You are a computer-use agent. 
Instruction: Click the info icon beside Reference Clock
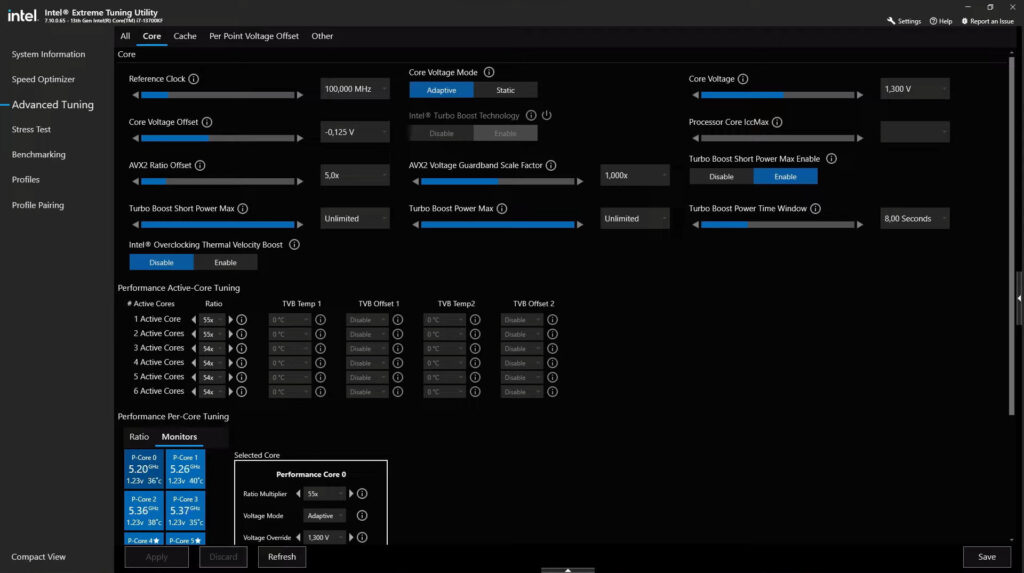tap(194, 79)
